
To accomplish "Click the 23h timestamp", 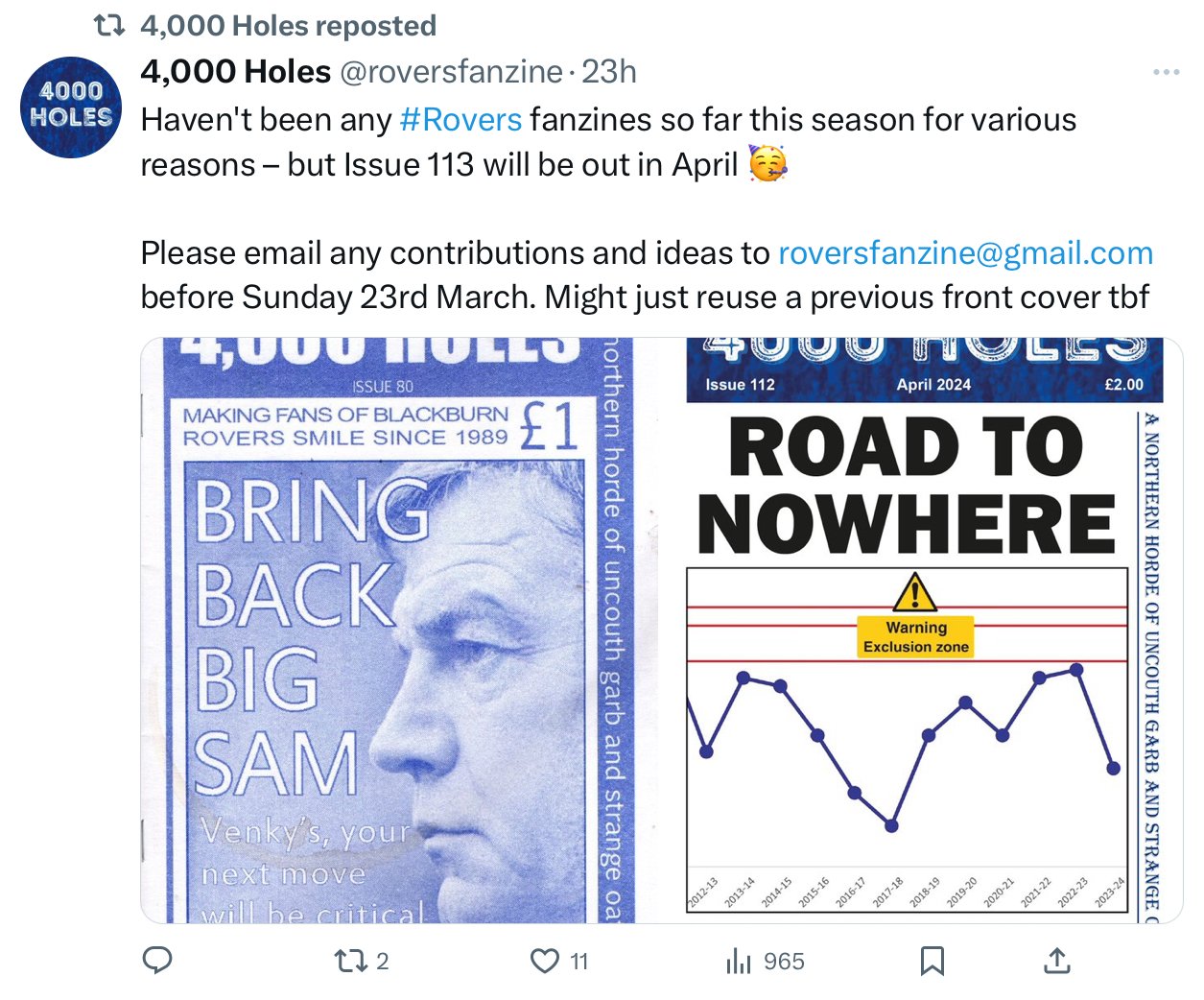I will click(609, 71).
